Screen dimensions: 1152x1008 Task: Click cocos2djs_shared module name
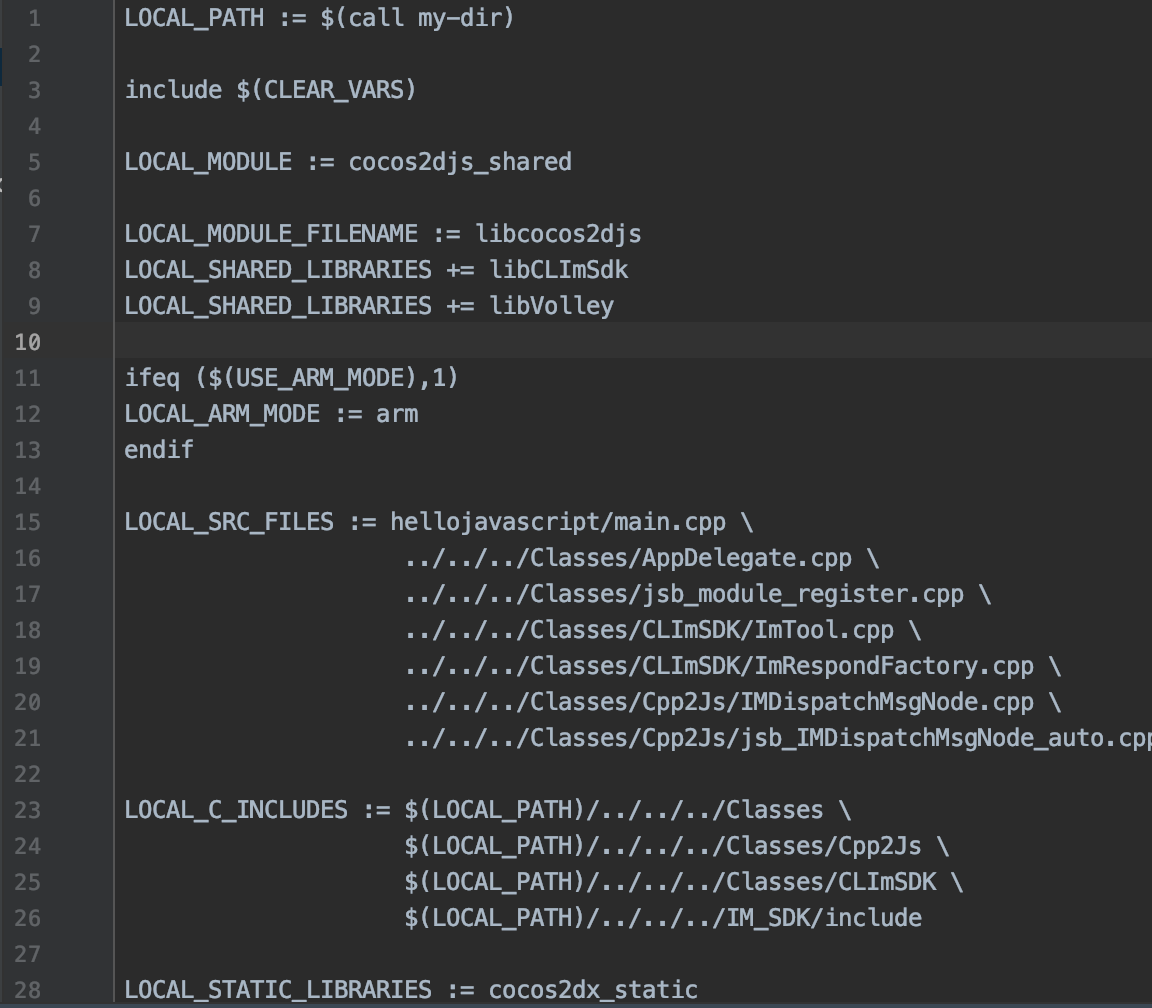(460, 162)
